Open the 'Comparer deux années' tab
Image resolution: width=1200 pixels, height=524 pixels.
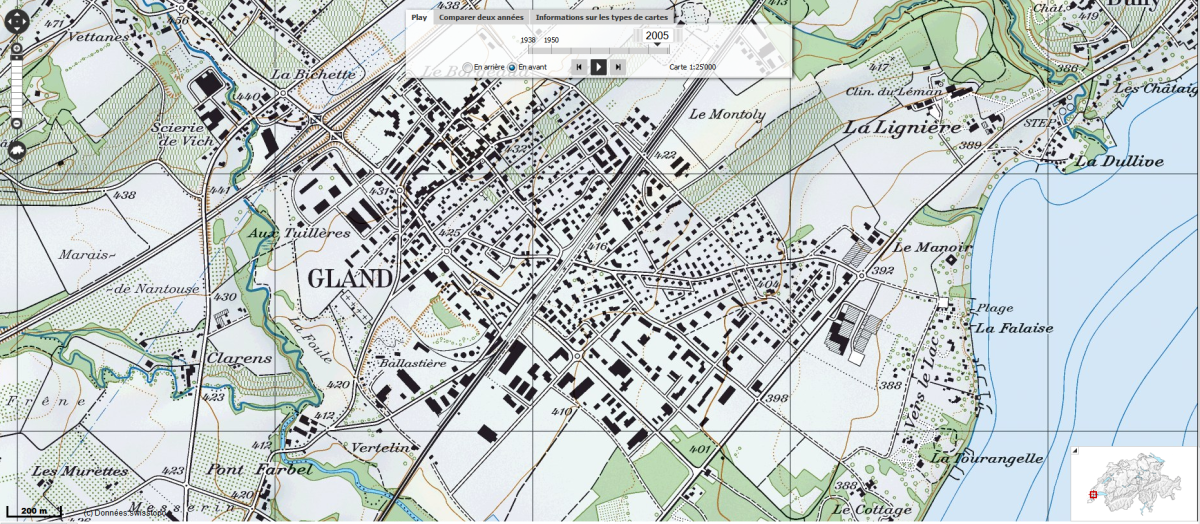(482, 17)
